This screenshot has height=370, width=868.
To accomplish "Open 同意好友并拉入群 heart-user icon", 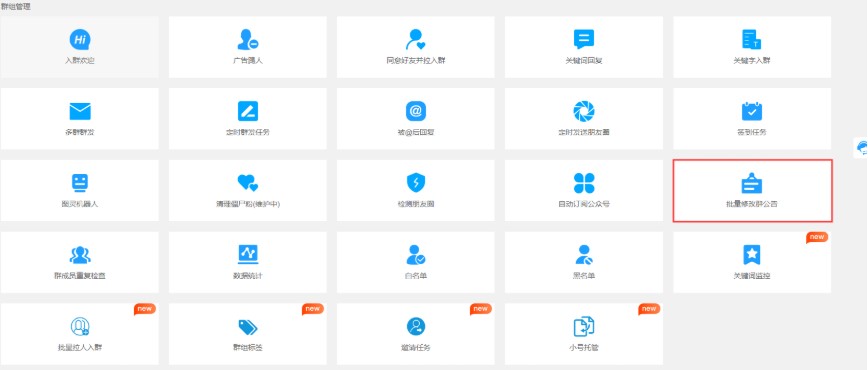I will [415, 39].
